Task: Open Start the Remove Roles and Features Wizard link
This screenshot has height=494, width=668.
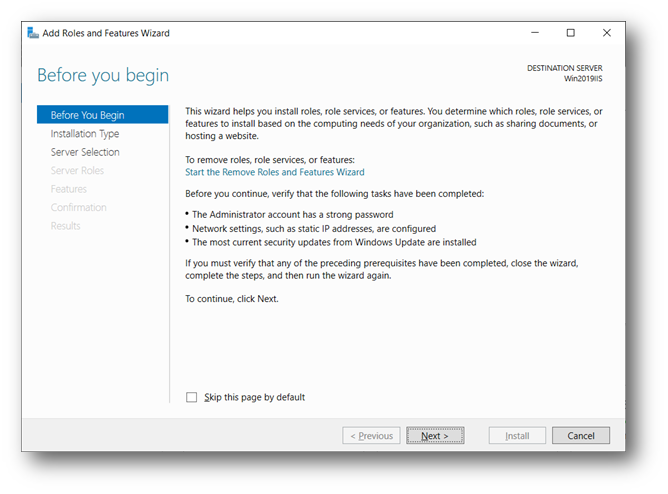Action: coord(275,172)
